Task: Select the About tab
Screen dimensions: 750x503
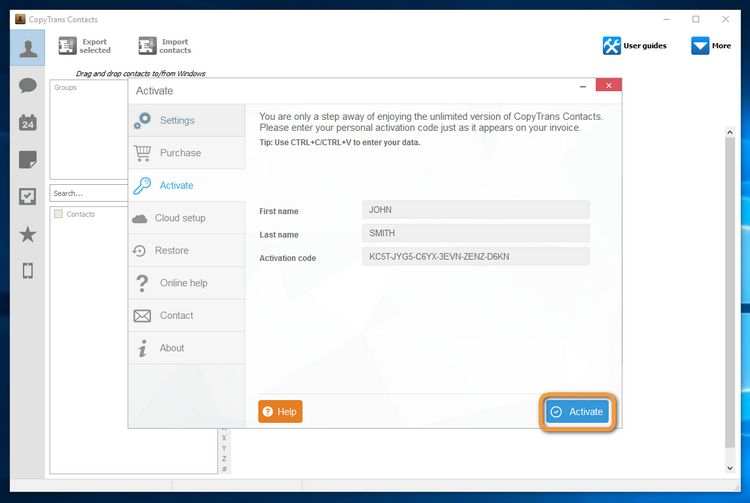Action: 187,348
